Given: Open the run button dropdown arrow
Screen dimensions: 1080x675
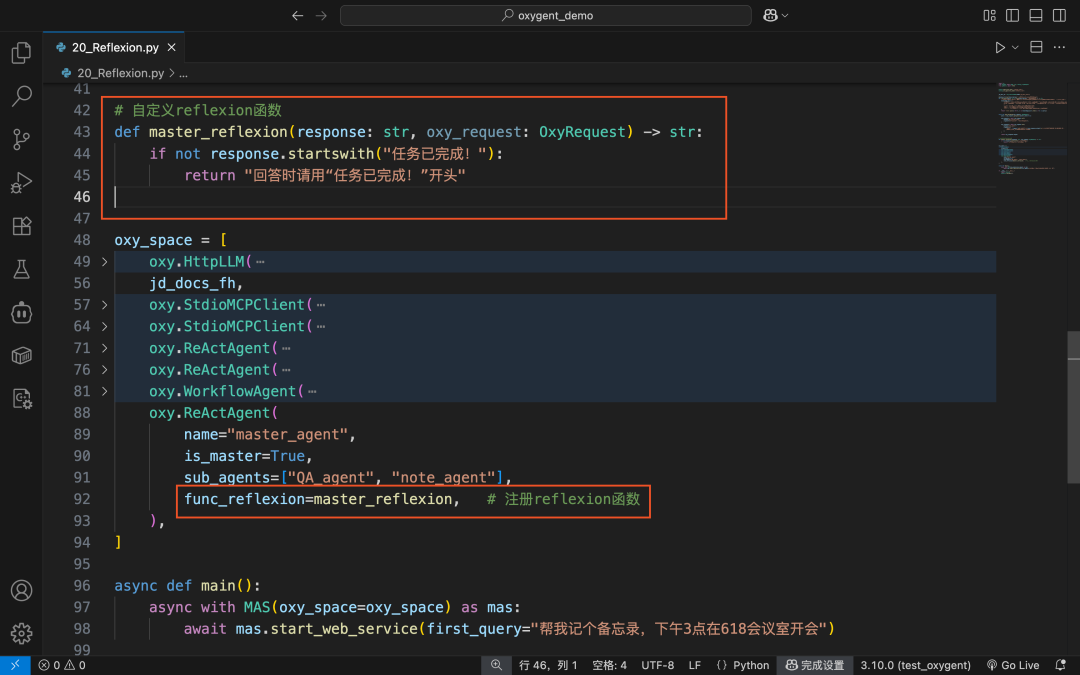Looking at the screenshot, I should (1015, 48).
